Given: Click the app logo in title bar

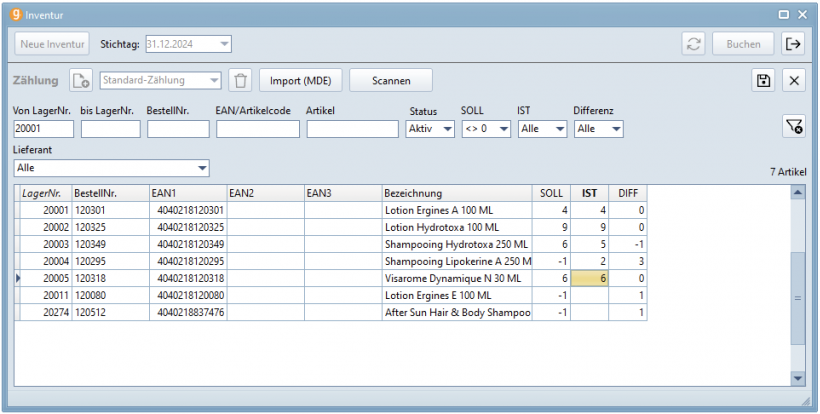Looking at the screenshot, I should [15, 14].
